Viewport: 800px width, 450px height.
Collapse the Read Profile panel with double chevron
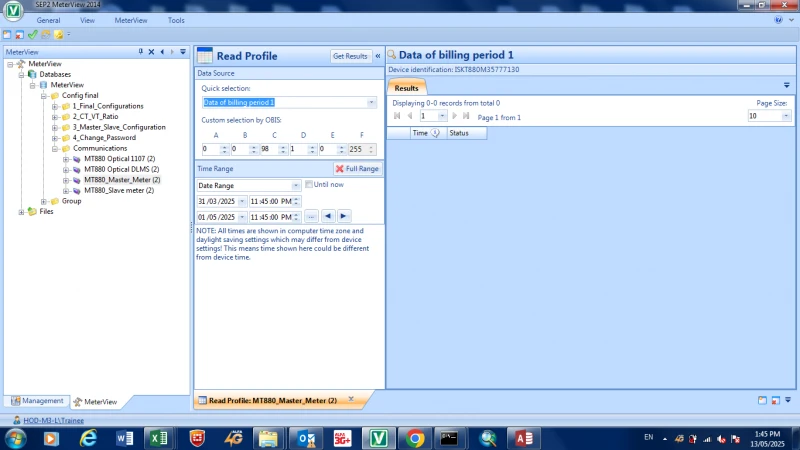378,56
